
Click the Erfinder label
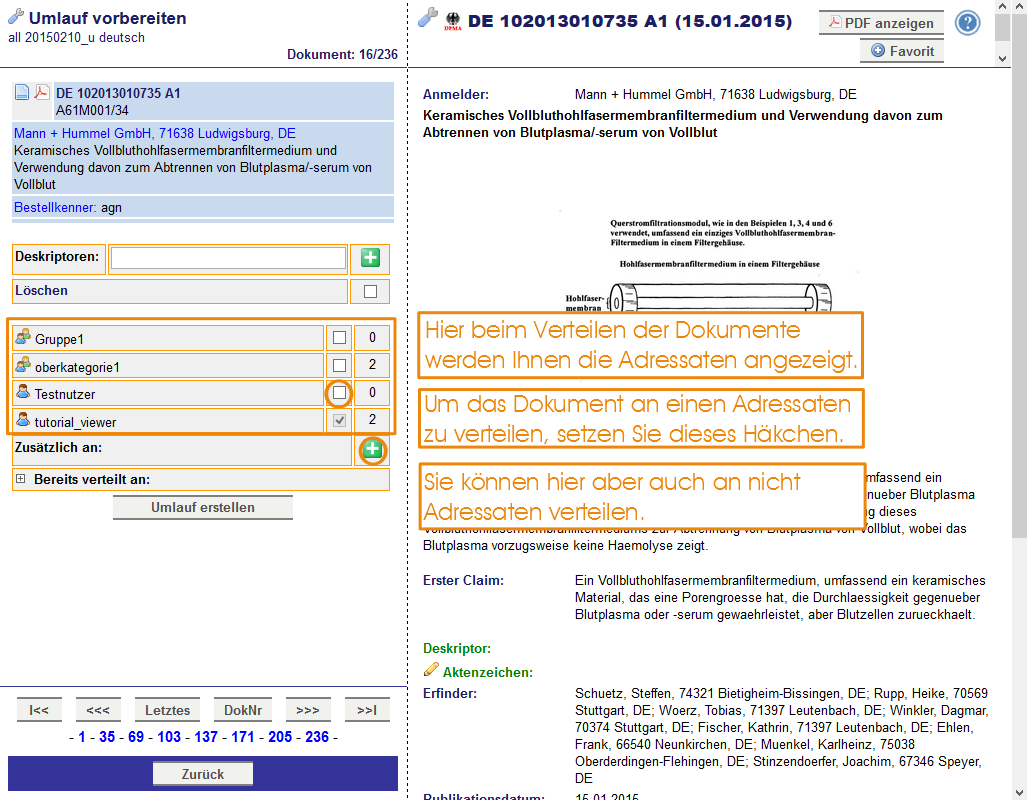(449, 693)
